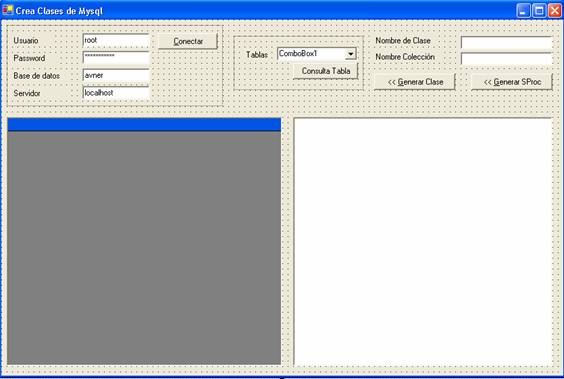The image size is (564, 379).
Task: Open the Tablas ComboBox1 dropdown arrow
Action: 350,54
